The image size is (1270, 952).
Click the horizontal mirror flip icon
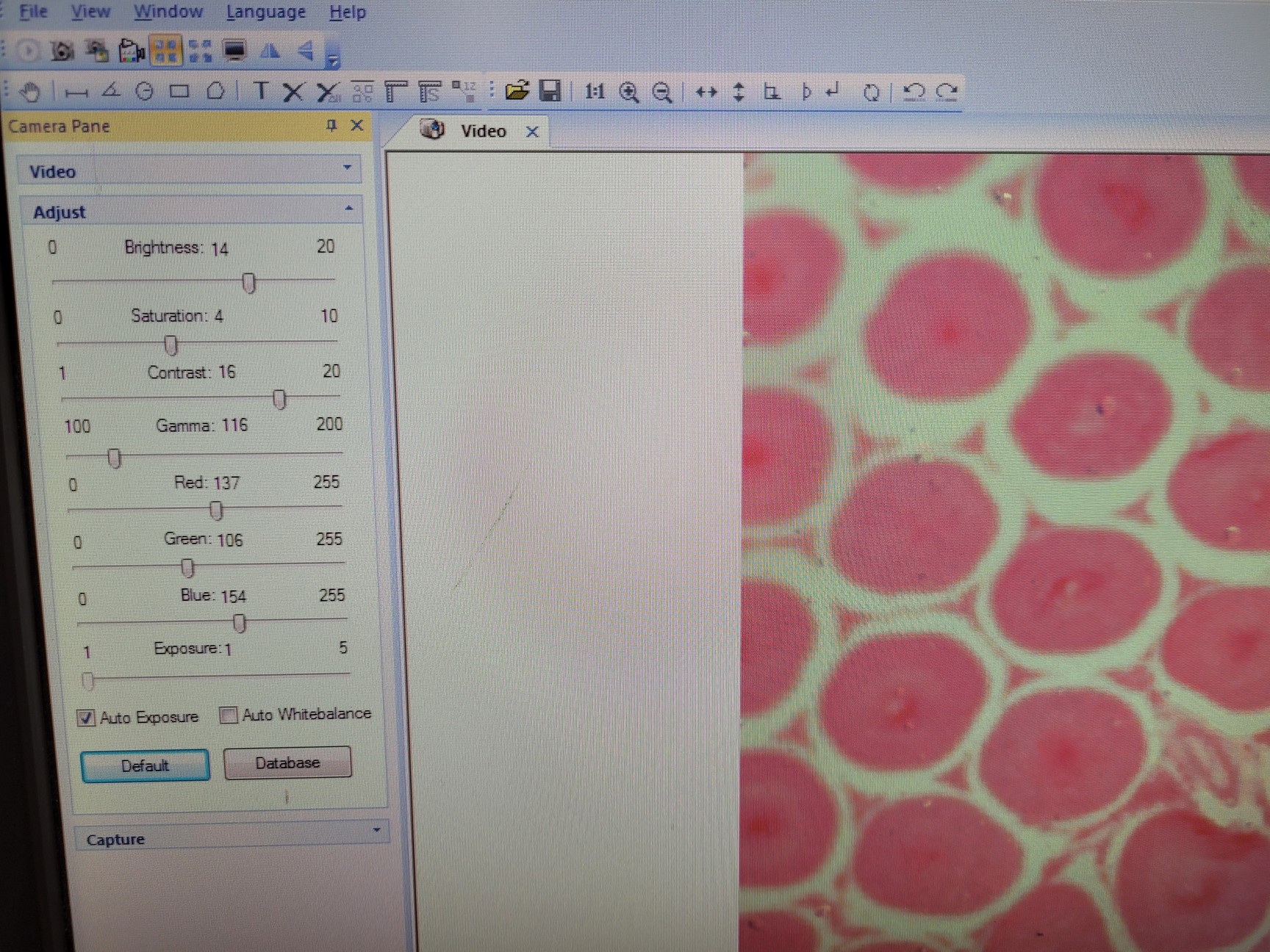pos(270,51)
